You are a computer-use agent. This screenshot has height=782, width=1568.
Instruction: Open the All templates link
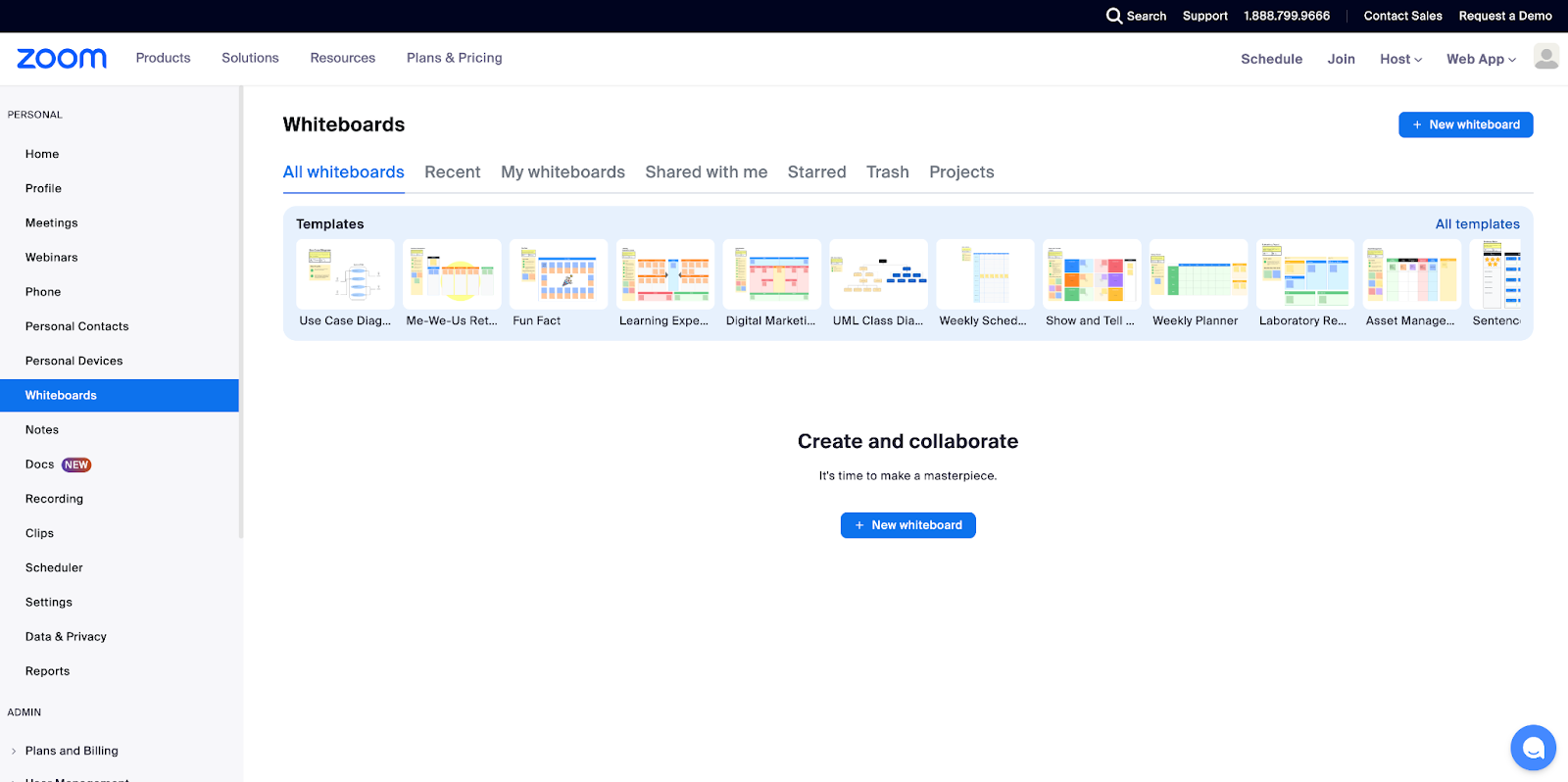(1478, 224)
